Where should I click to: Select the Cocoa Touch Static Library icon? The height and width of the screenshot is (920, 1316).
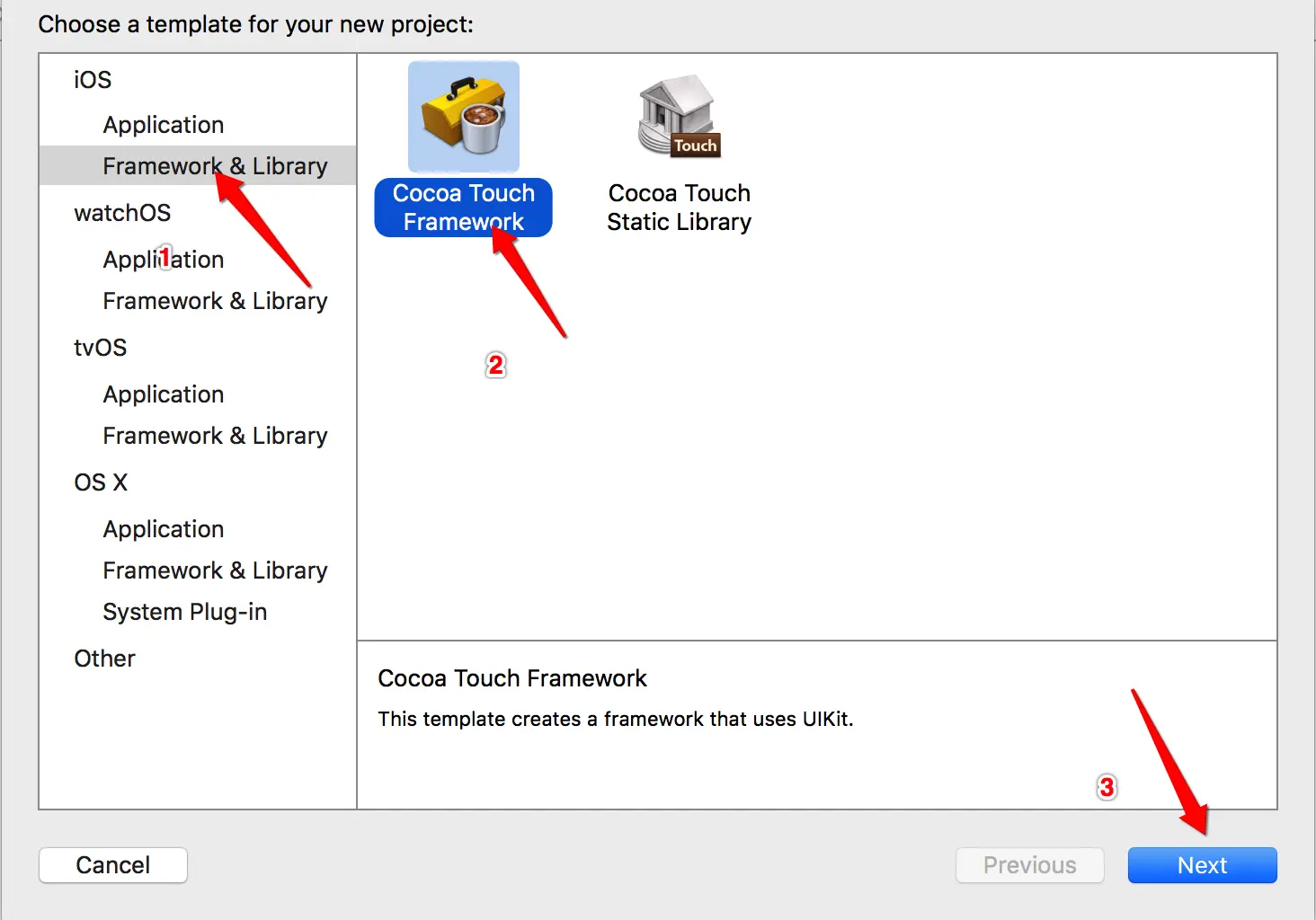(680, 116)
